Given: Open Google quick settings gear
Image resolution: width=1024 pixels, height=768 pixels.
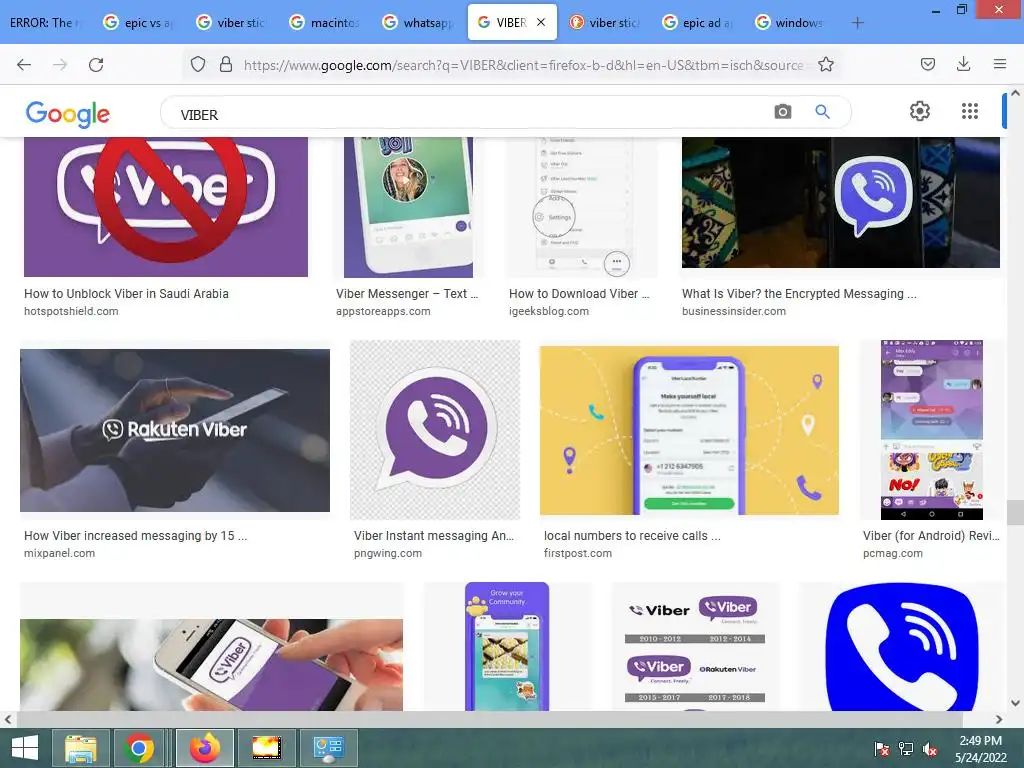Looking at the screenshot, I should point(920,111).
